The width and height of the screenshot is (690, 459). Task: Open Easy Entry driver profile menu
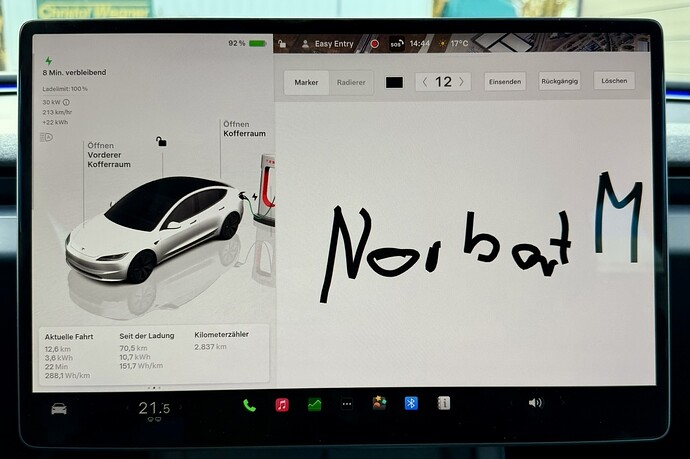328,44
